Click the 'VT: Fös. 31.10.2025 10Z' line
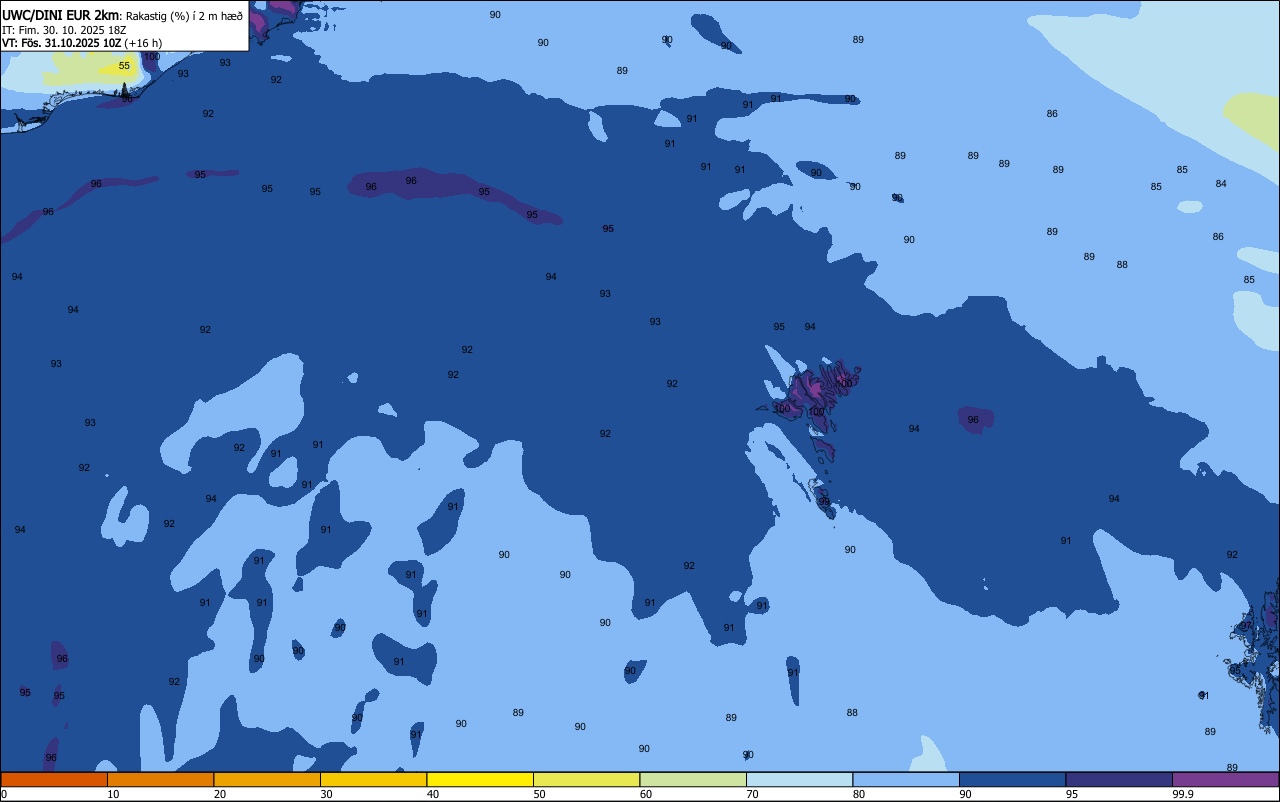Image resolution: width=1280 pixels, height=802 pixels. tap(61, 43)
